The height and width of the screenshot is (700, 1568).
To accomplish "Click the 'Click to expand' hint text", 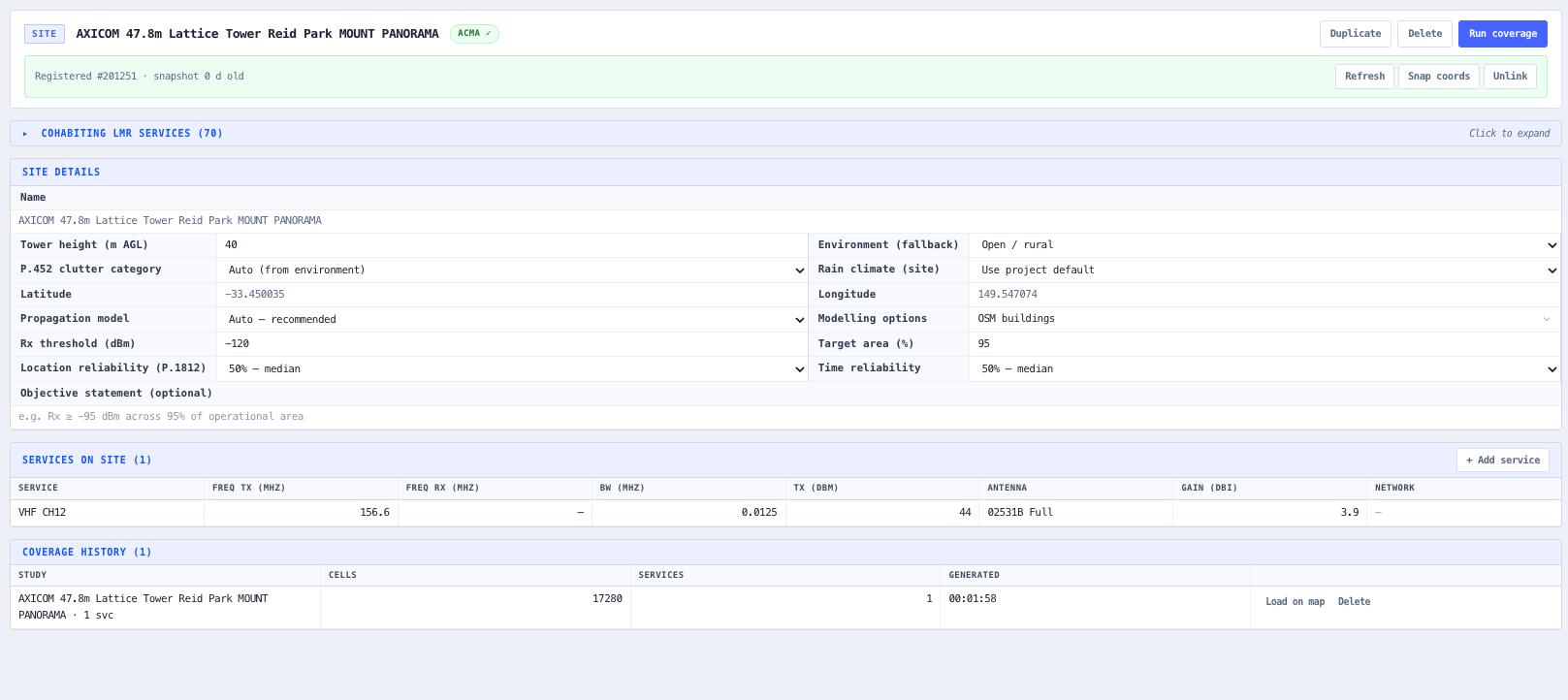I will click(x=1509, y=134).
